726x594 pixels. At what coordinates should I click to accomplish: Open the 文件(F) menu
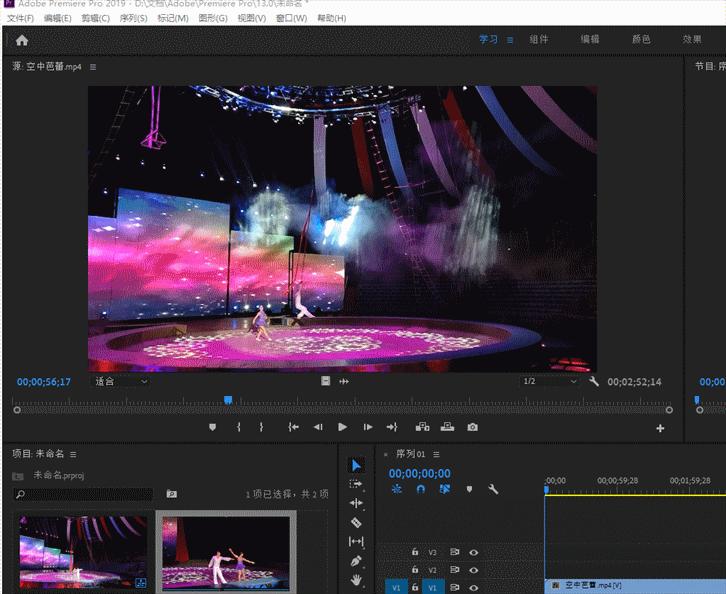coord(20,18)
